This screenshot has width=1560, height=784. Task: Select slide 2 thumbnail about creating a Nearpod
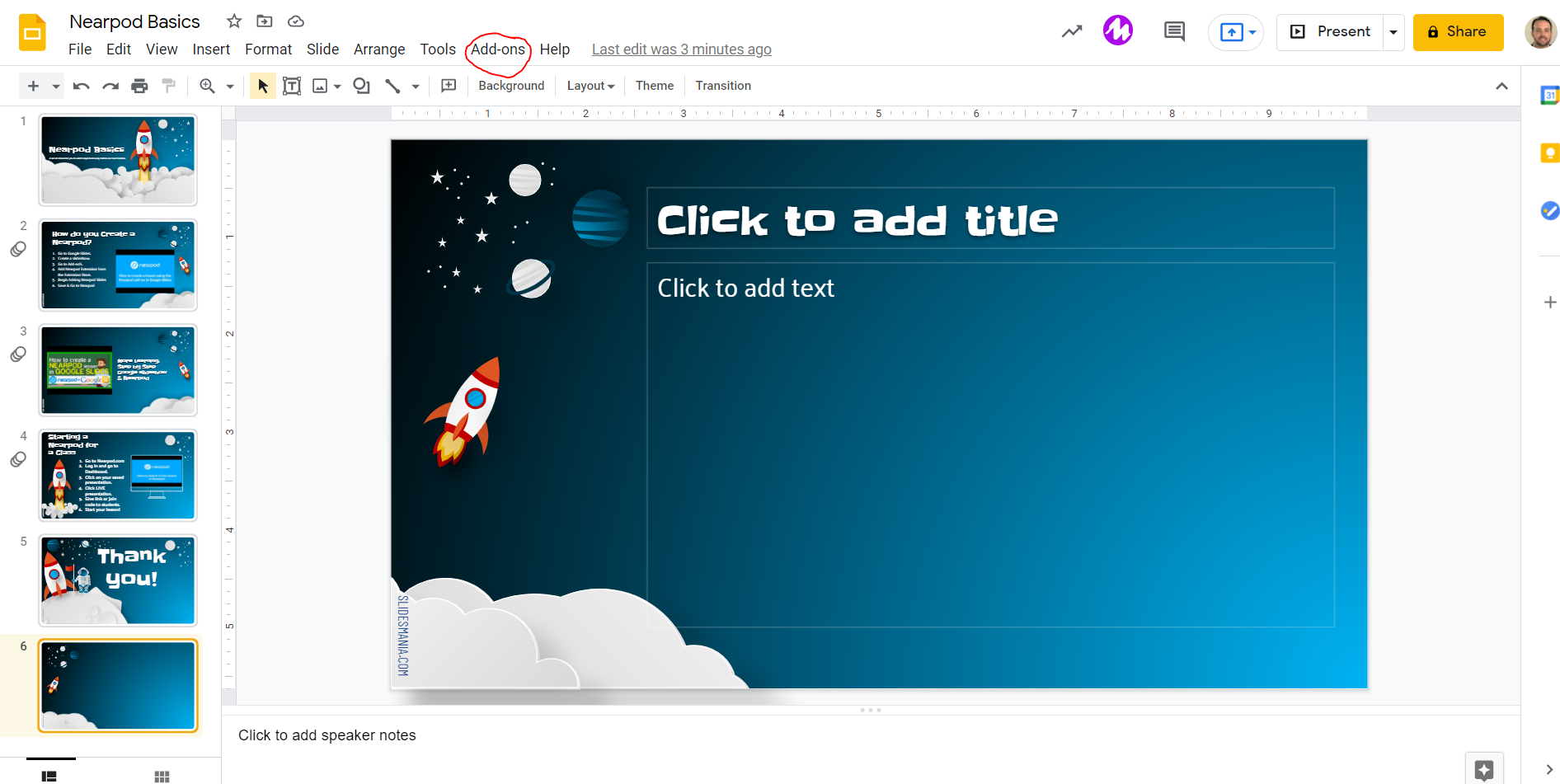pos(118,265)
